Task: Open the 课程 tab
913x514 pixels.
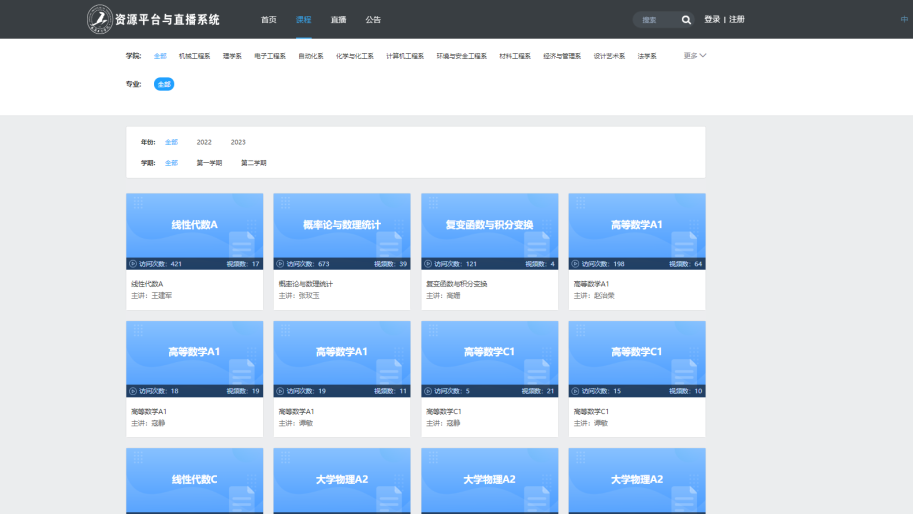Action: (x=303, y=20)
